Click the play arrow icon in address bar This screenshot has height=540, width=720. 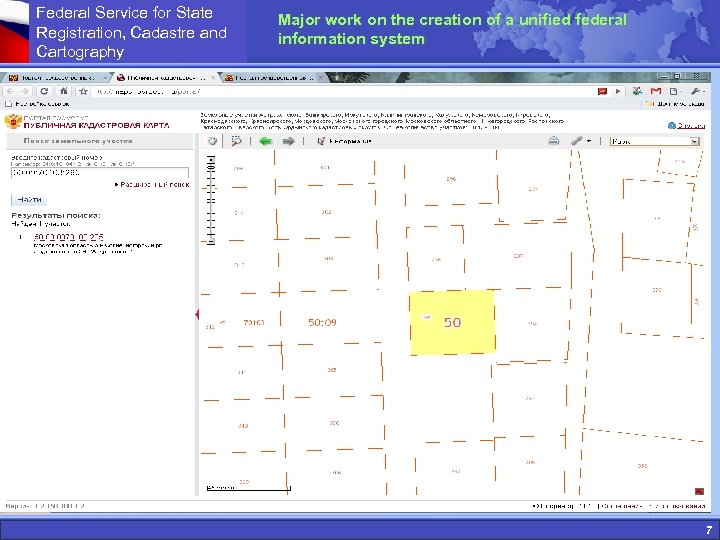point(619,91)
